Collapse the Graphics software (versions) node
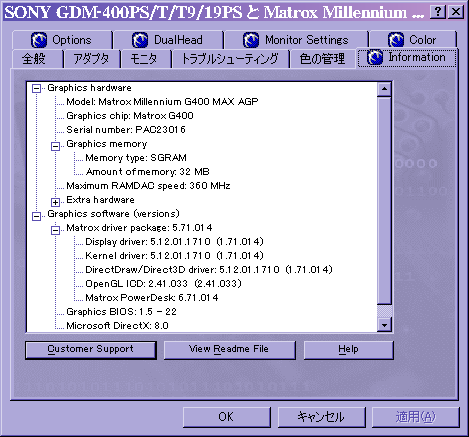 36,216
